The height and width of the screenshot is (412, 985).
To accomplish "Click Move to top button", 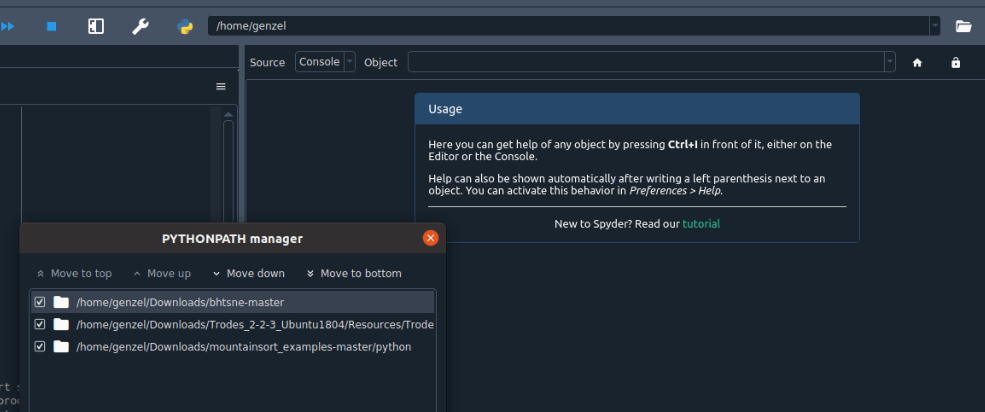I will click(74, 273).
